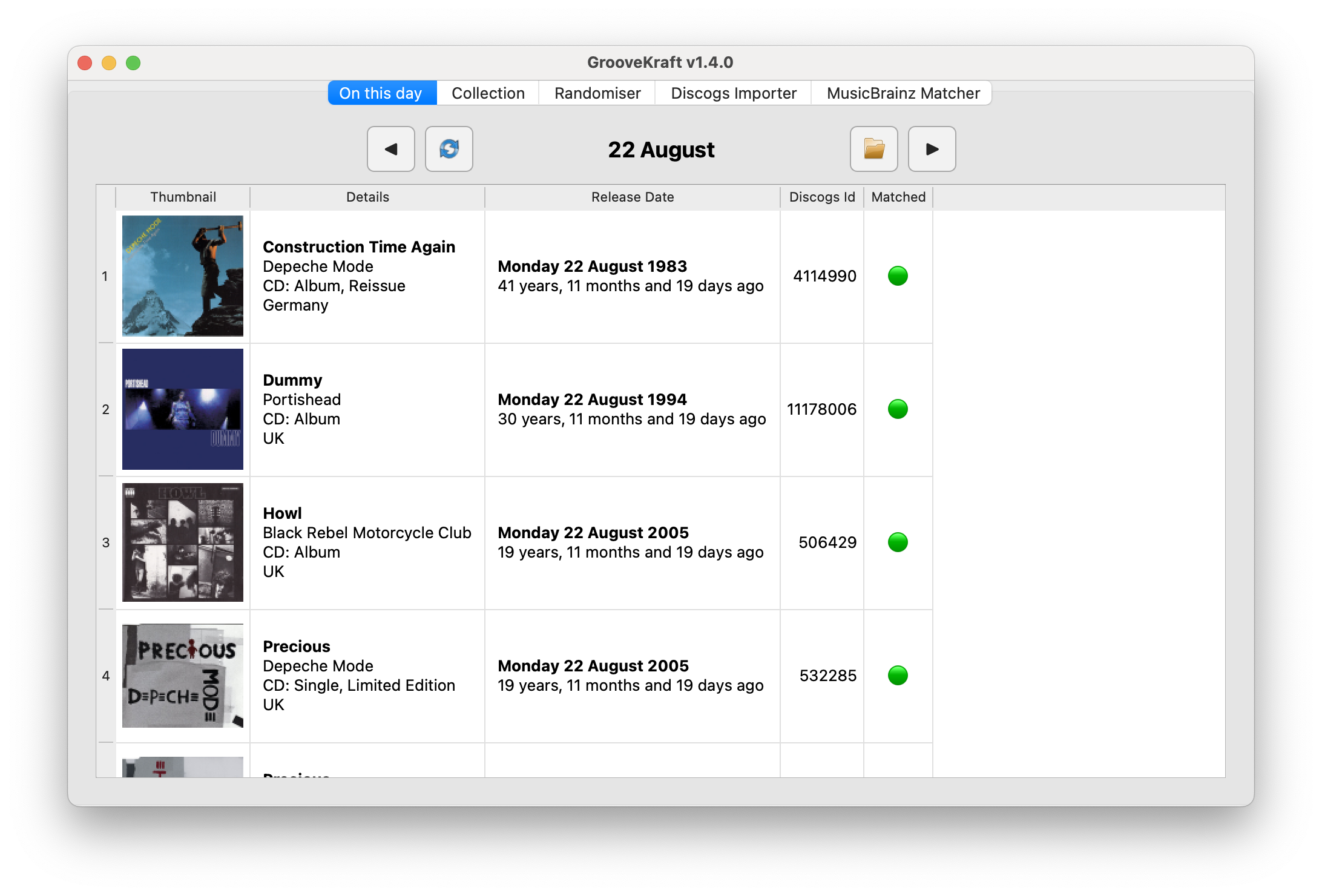Go to the previous day with left arrow

point(390,149)
